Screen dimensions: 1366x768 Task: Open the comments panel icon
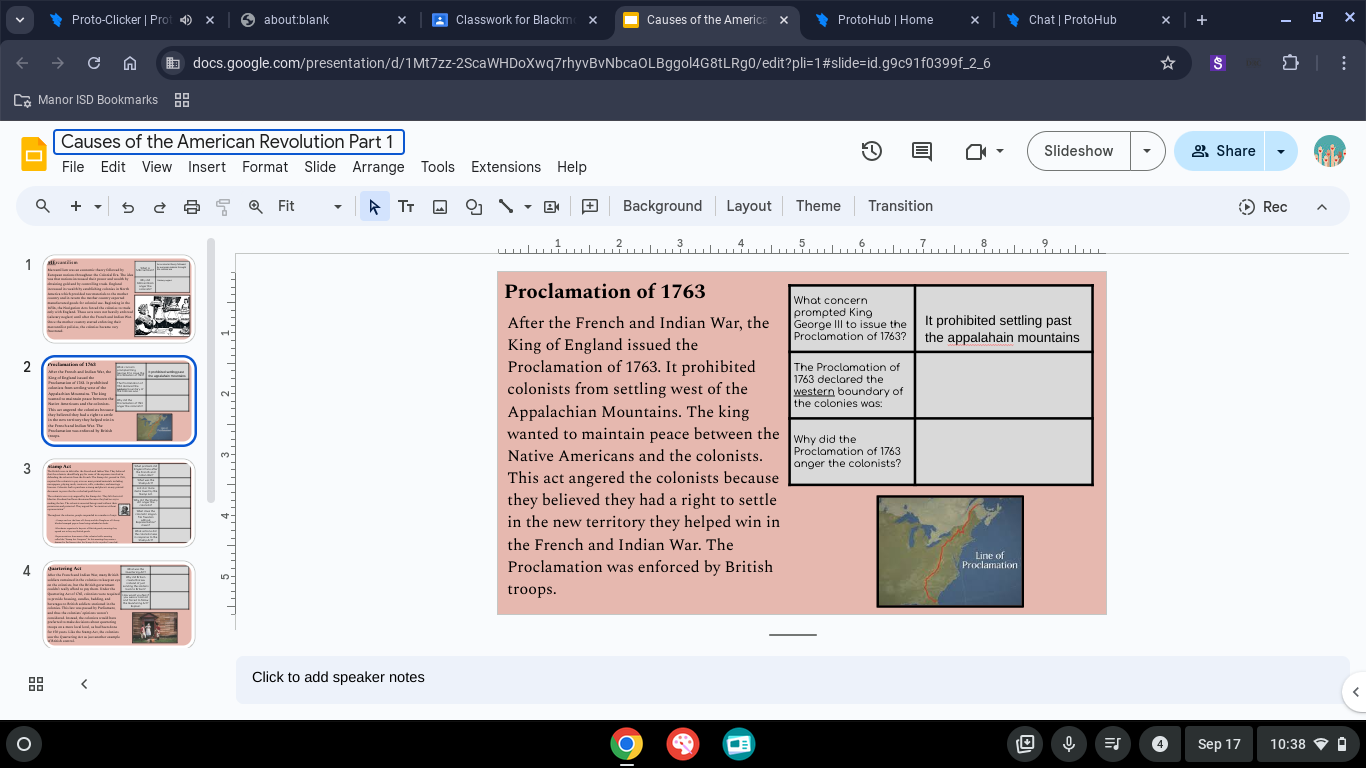(922, 151)
